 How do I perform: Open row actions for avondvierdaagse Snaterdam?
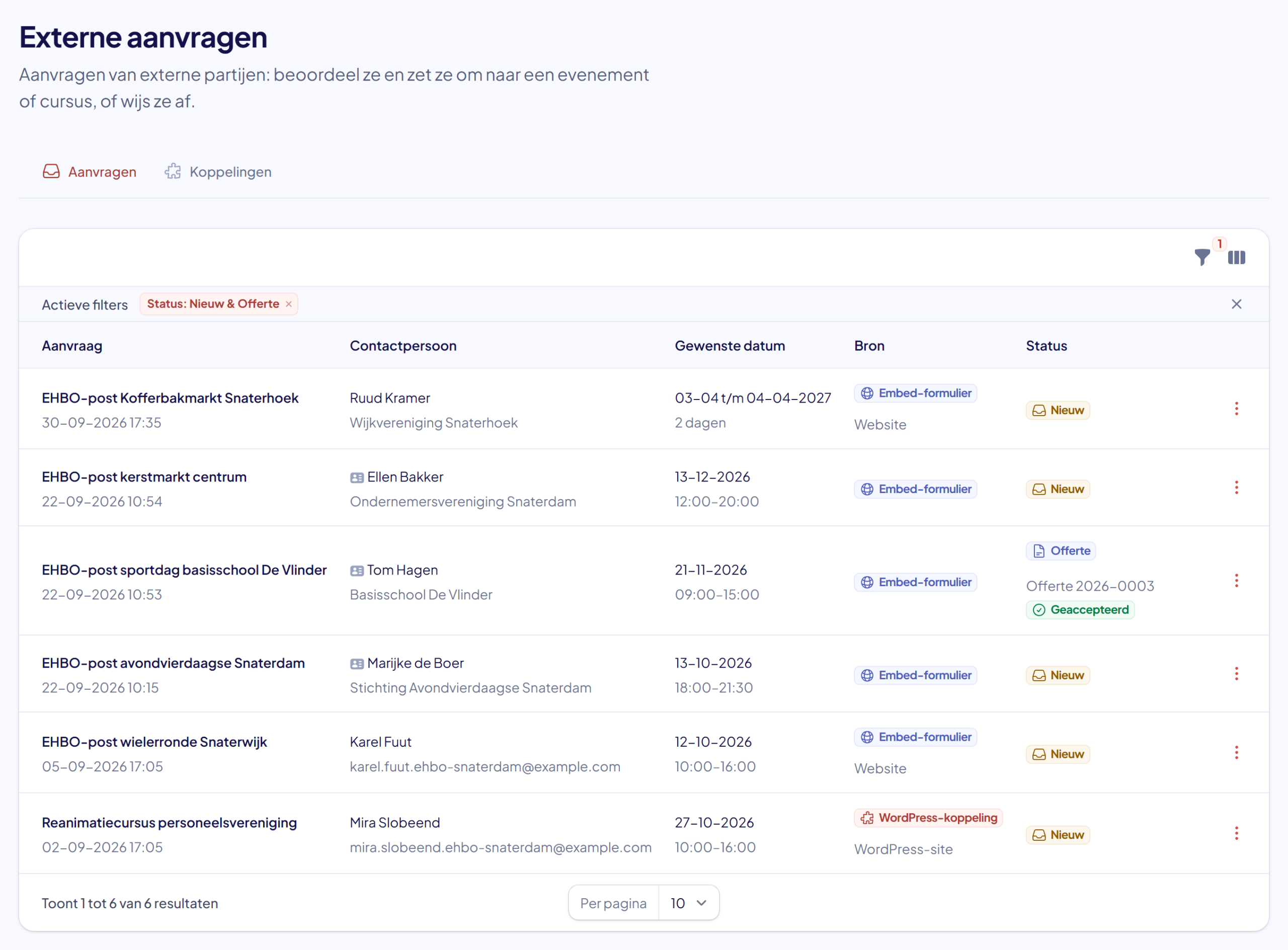pyautogui.click(x=1236, y=674)
